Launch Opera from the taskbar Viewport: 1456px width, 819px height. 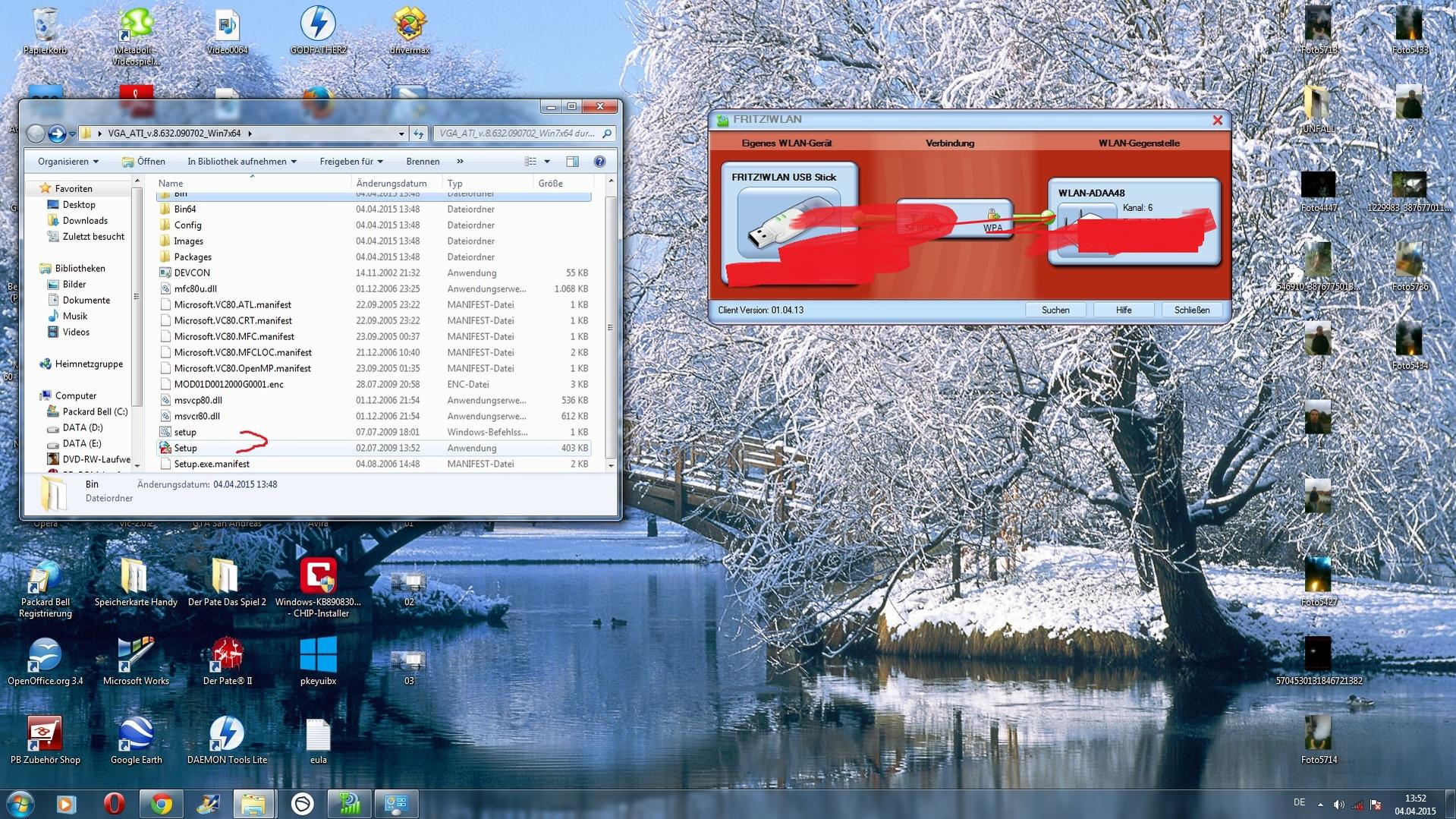click(x=114, y=803)
